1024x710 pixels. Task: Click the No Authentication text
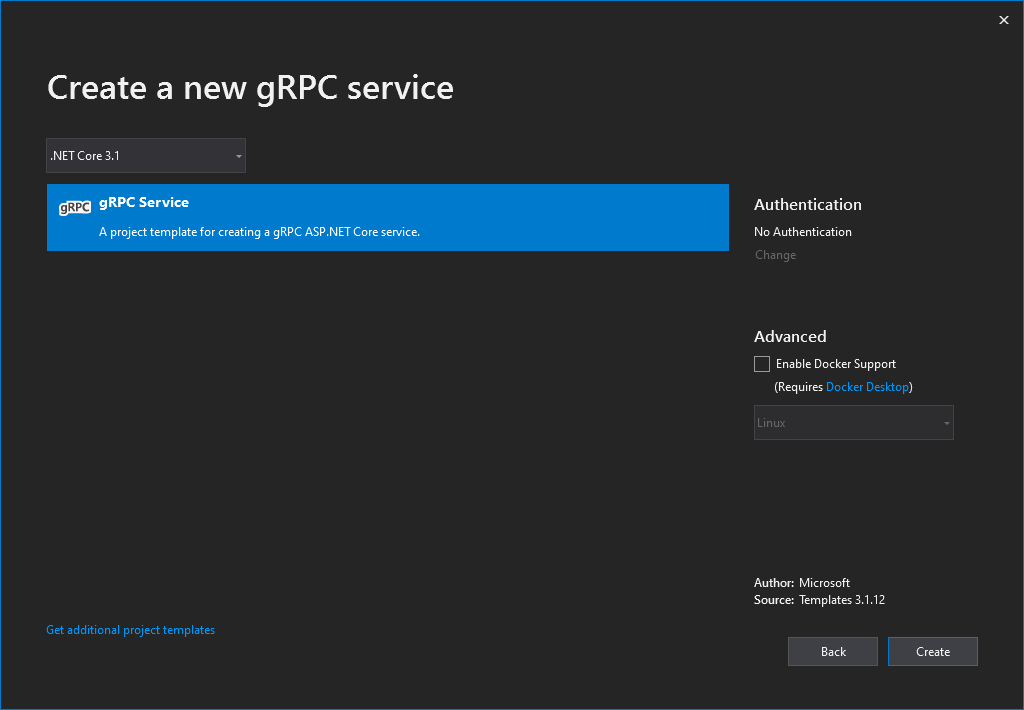(x=803, y=232)
